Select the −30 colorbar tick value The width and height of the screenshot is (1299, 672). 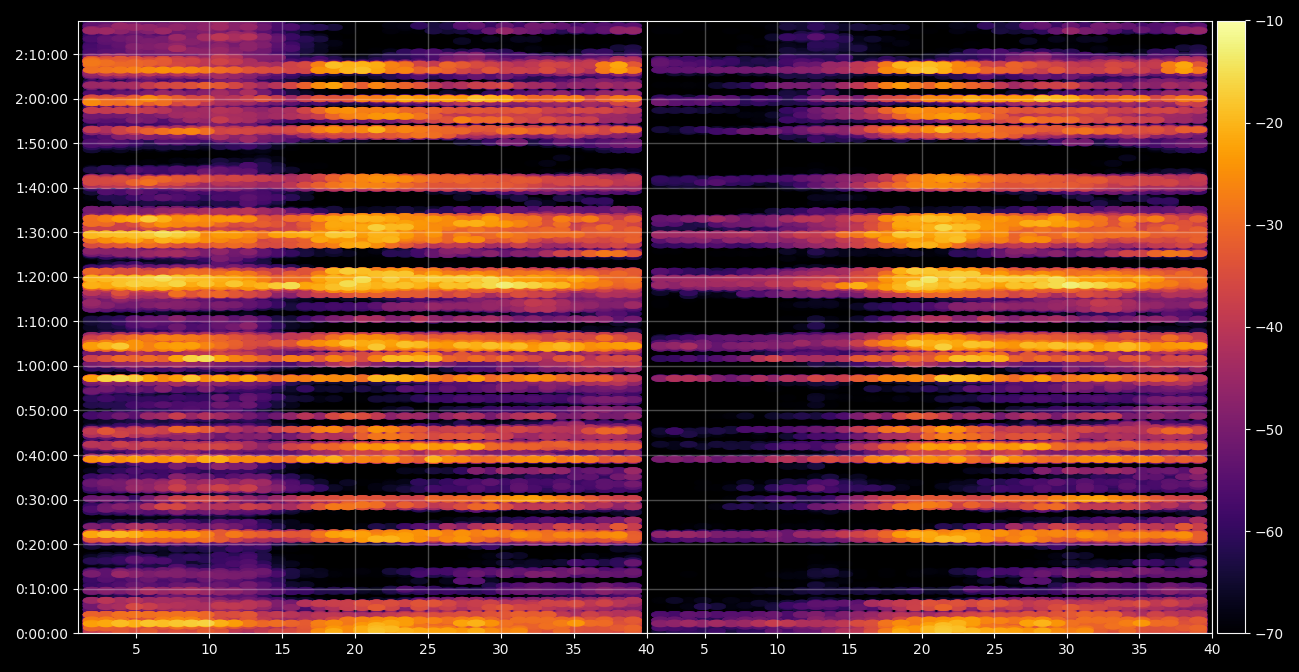1269,225
